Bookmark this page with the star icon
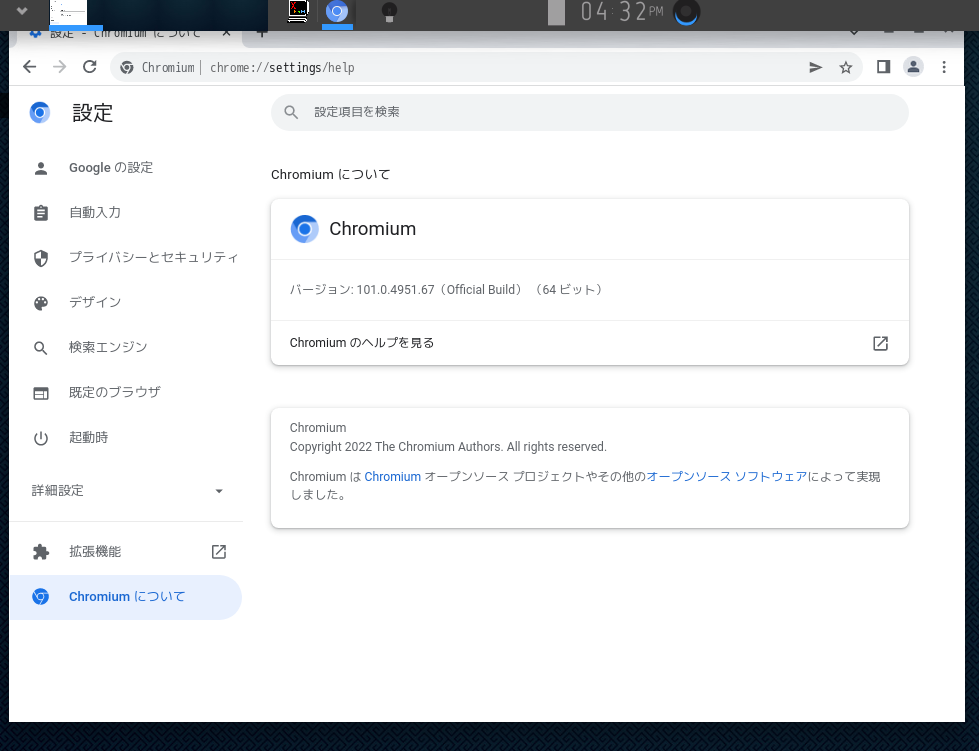 (x=845, y=67)
